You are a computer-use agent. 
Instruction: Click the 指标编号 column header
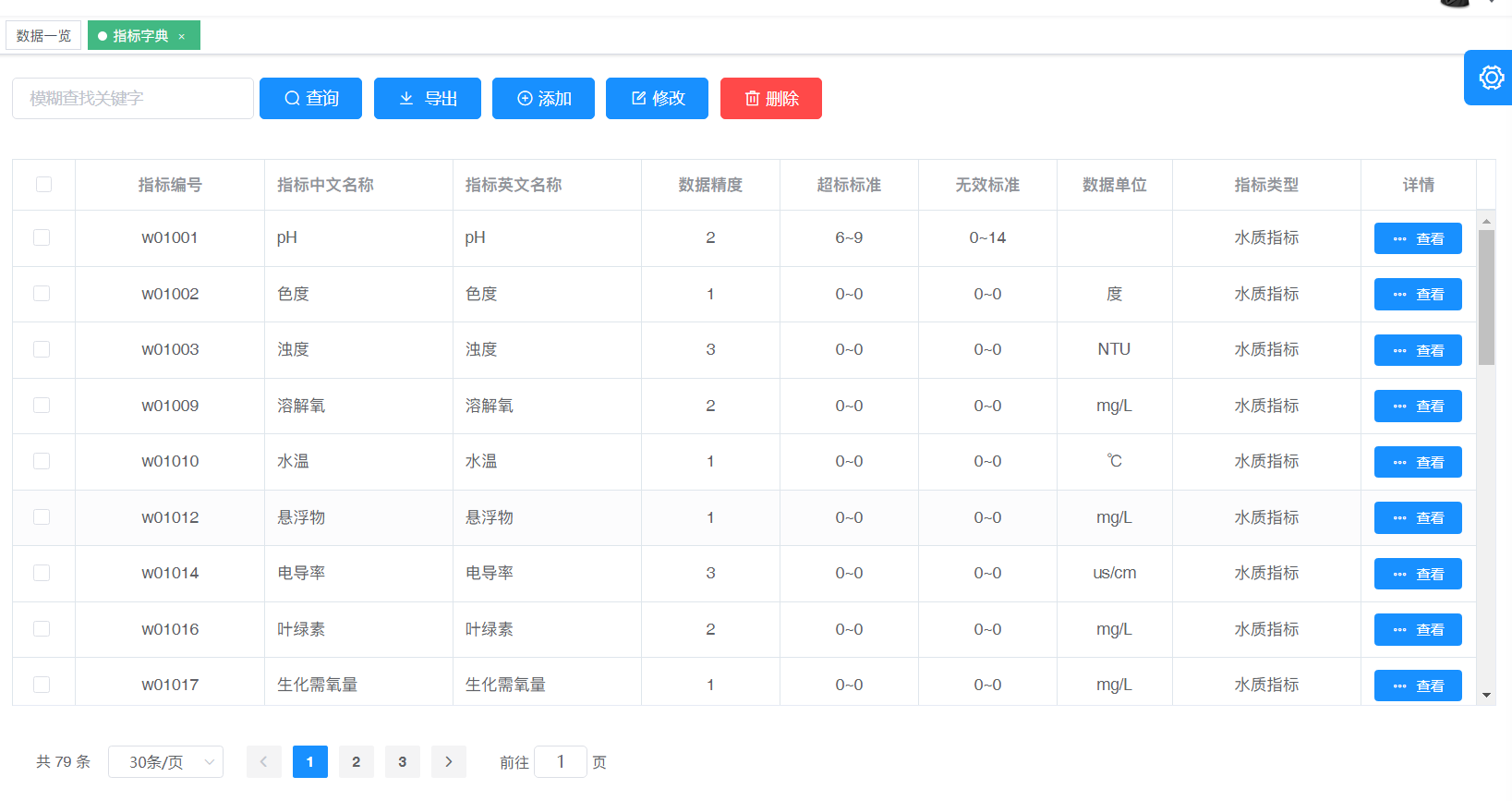pos(170,185)
